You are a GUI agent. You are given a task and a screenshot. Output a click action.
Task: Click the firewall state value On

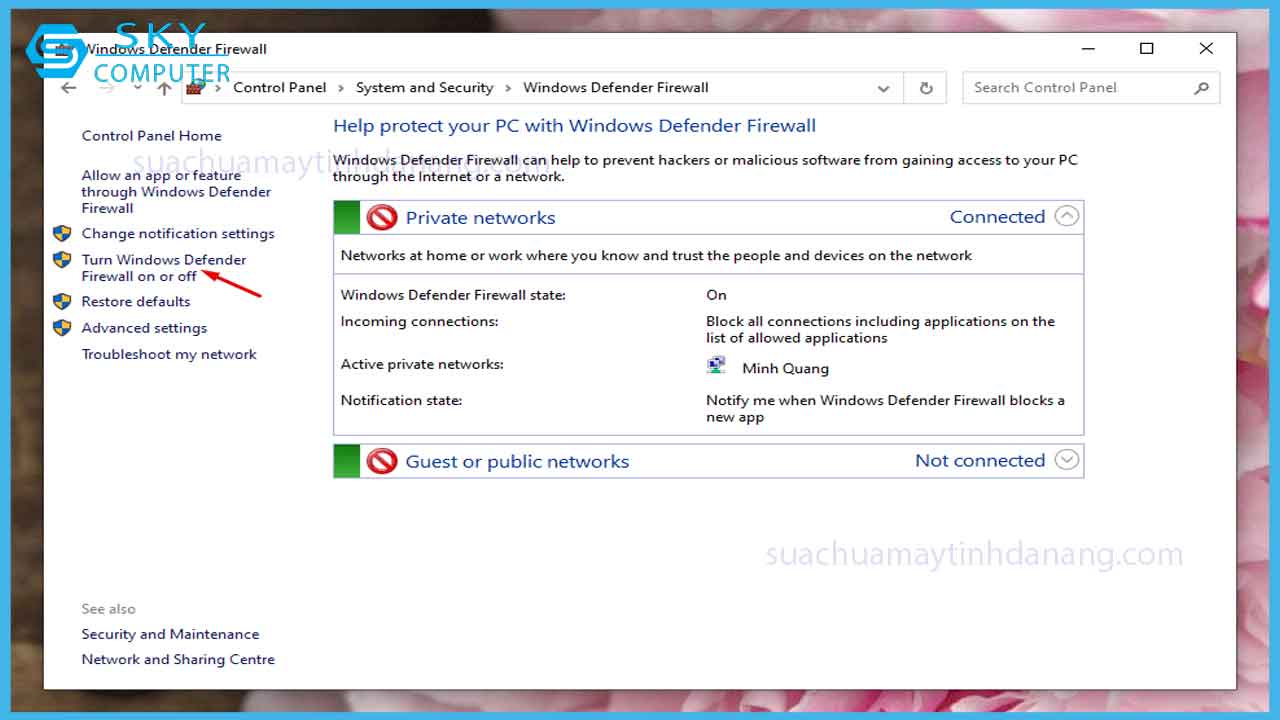point(716,295)
